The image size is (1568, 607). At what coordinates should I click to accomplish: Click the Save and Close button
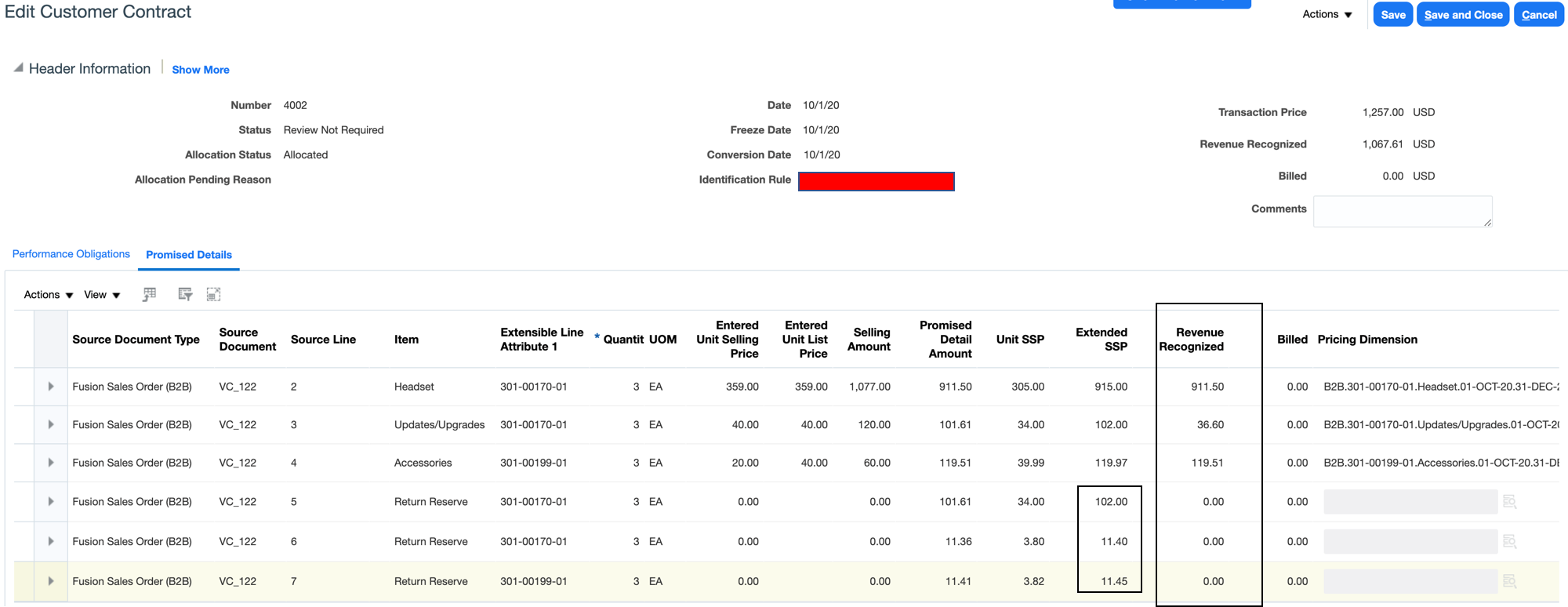coord(1463,15)
